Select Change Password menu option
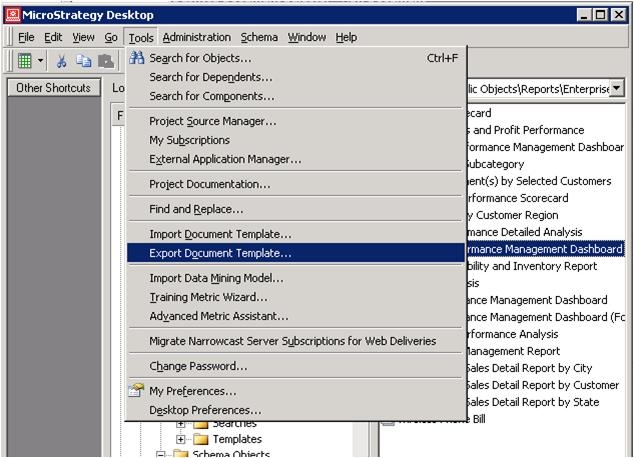The width and height of the screenshot is (634, 458). point(199,366)
